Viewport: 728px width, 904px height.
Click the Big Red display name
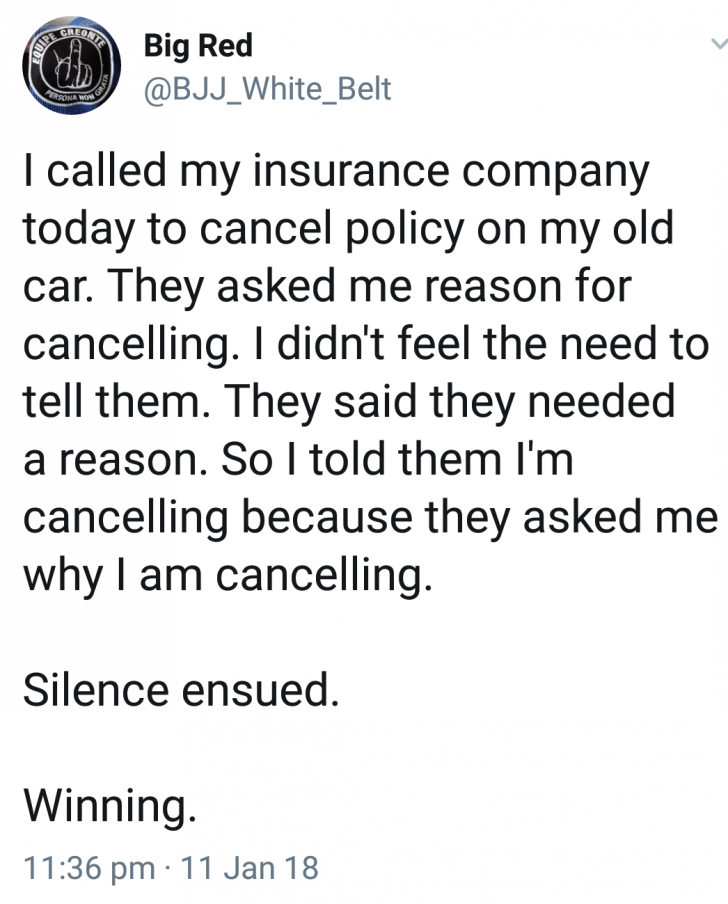[x=198, y=45]
